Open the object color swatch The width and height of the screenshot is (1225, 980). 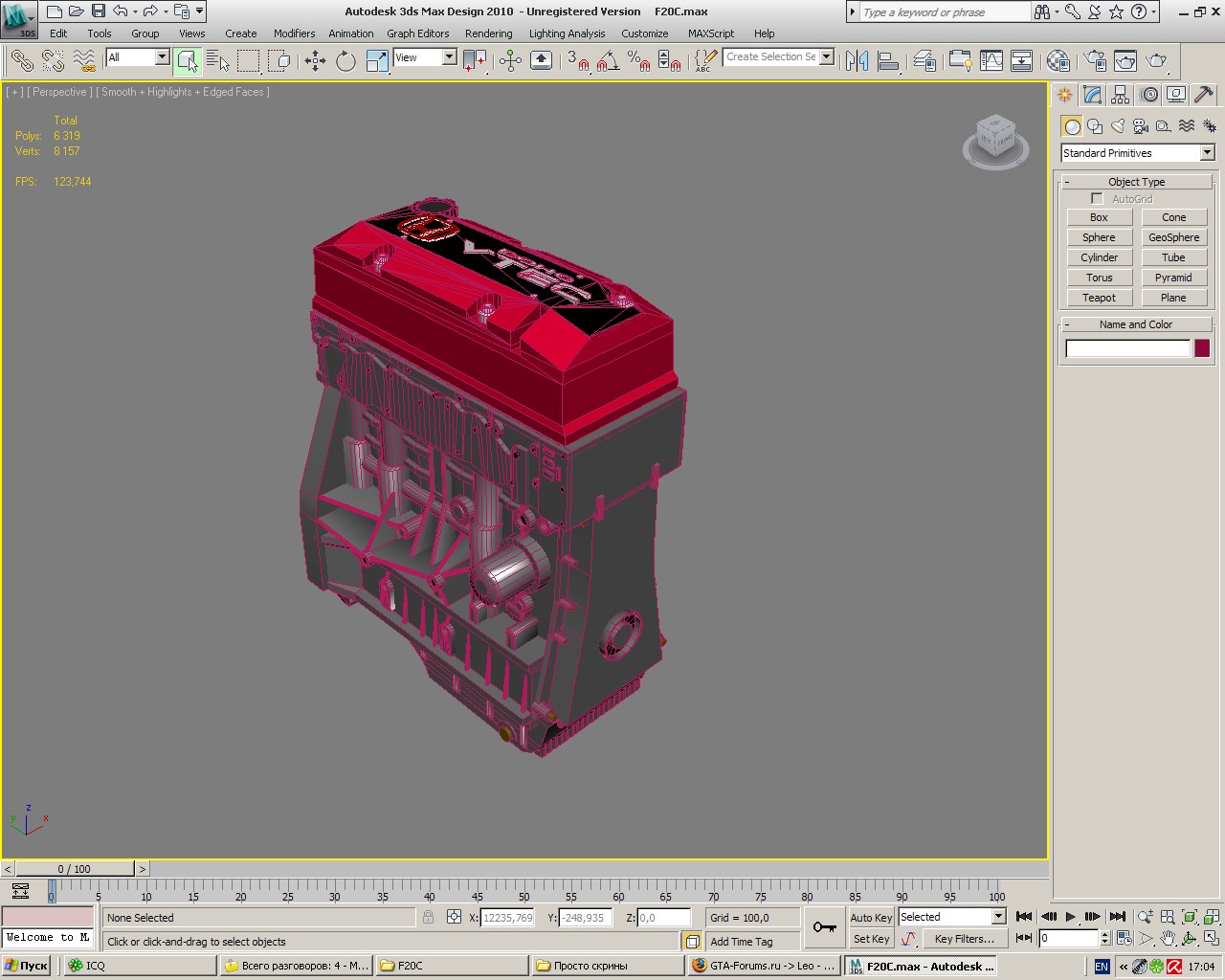(x=1202, y=348)
